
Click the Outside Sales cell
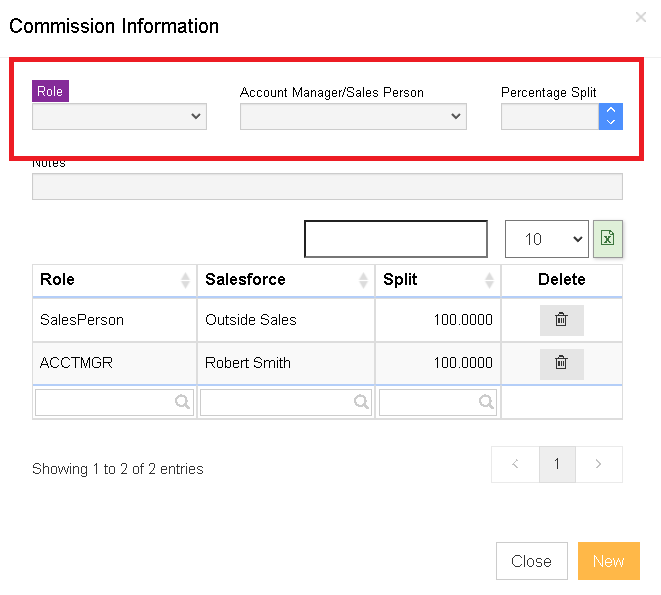pos(286,320)
